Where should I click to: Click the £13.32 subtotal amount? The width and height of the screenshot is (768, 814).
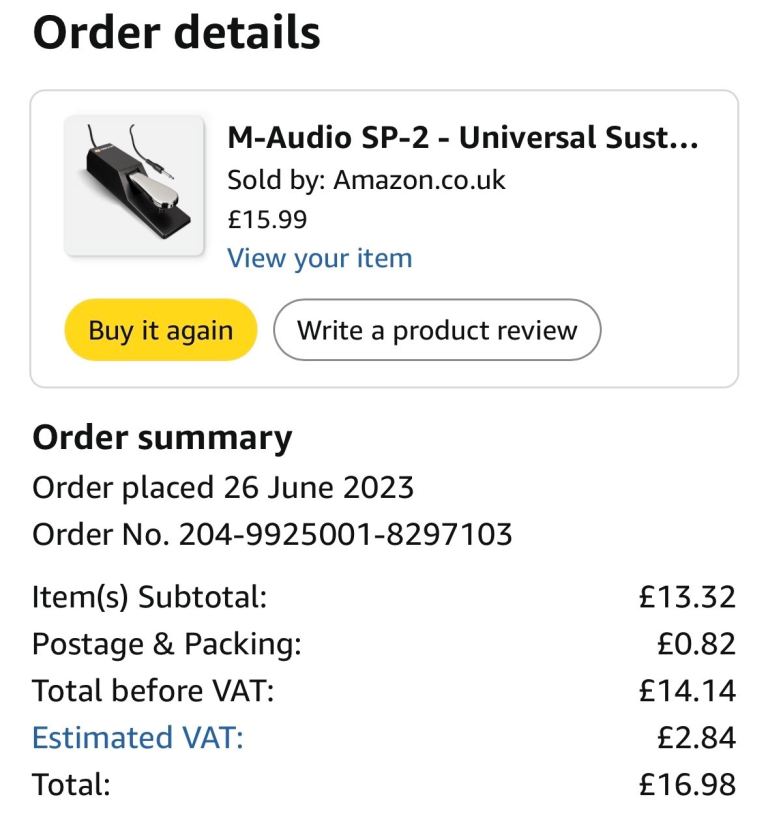pyautogui.click(x=687, y=597)
